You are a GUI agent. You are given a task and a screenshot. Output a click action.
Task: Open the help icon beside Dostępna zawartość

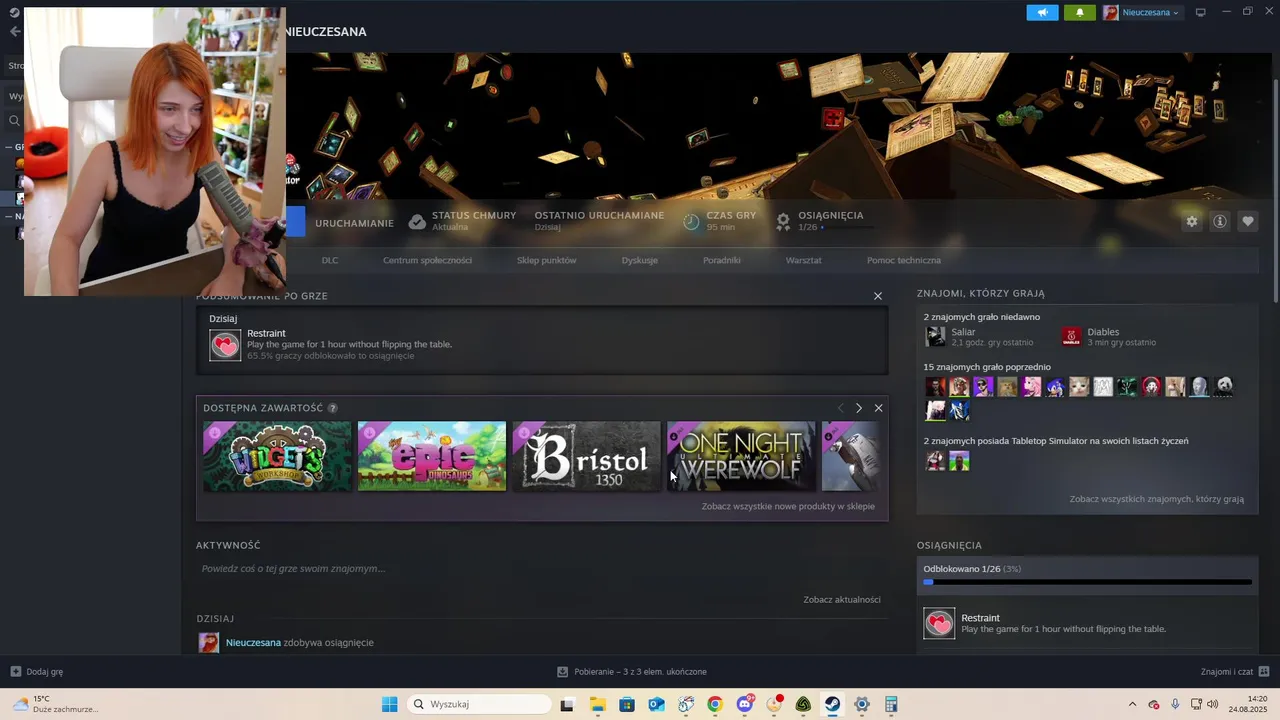332,408
